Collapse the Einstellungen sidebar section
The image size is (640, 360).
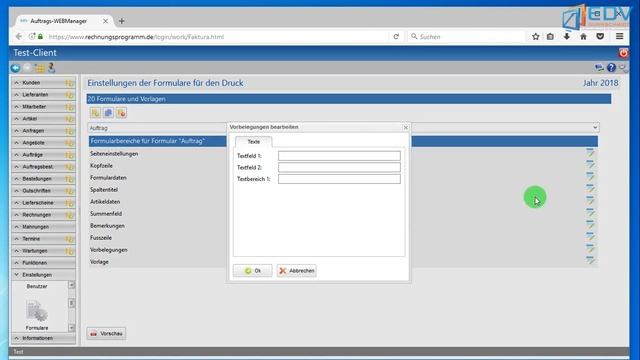tap(43, 275)
